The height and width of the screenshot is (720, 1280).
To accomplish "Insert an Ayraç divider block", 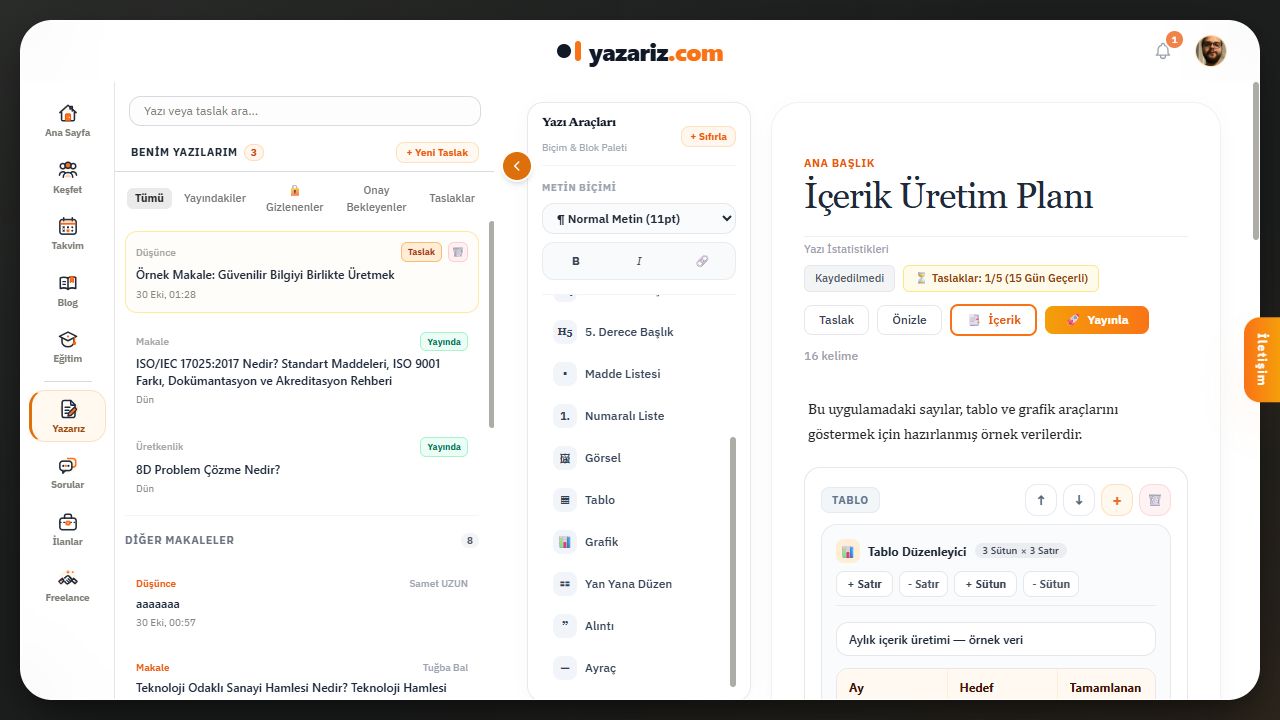I will (x=639, y=668).
